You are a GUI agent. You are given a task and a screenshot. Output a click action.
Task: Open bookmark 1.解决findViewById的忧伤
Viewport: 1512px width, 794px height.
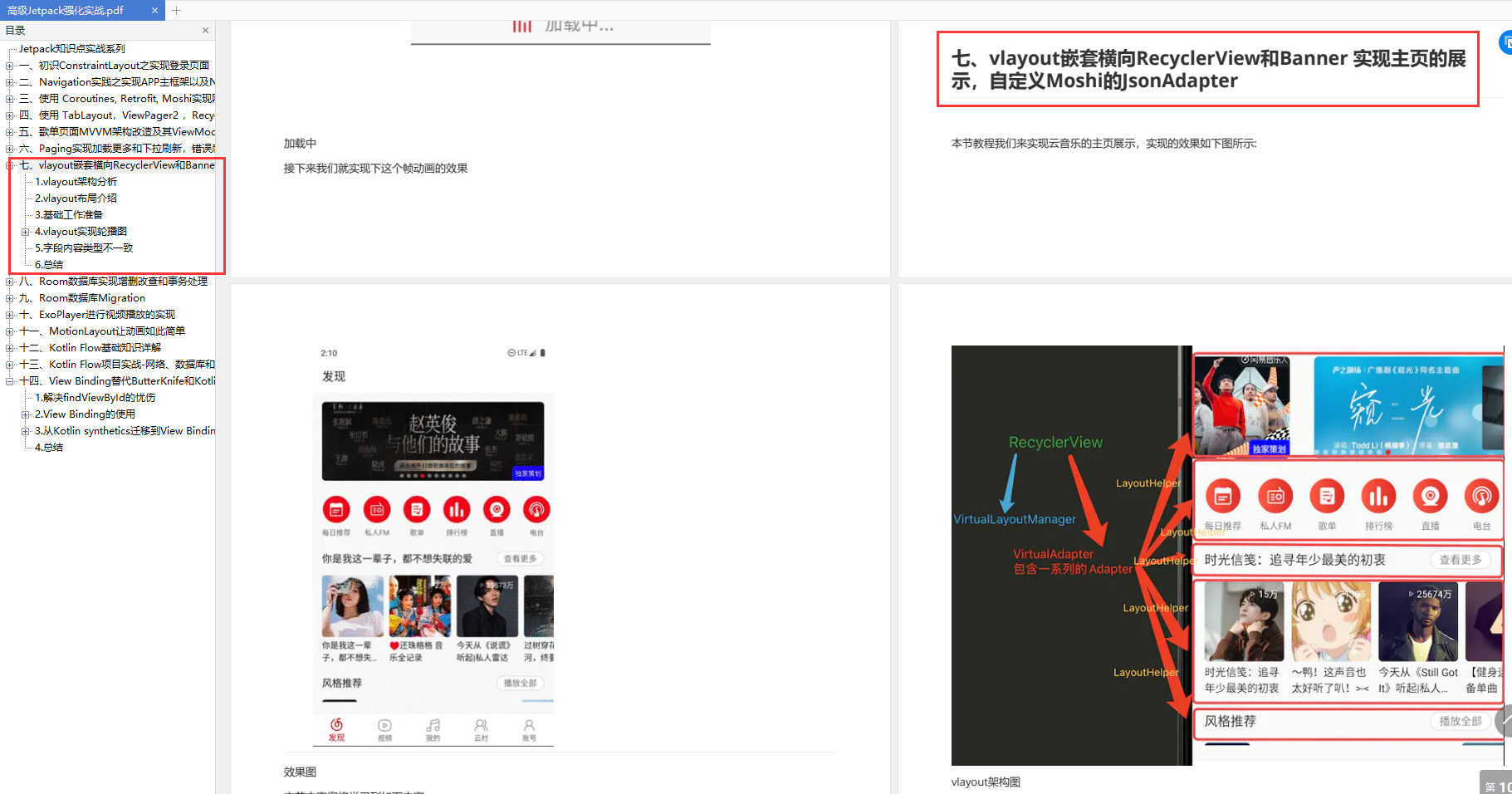[95, 398]
